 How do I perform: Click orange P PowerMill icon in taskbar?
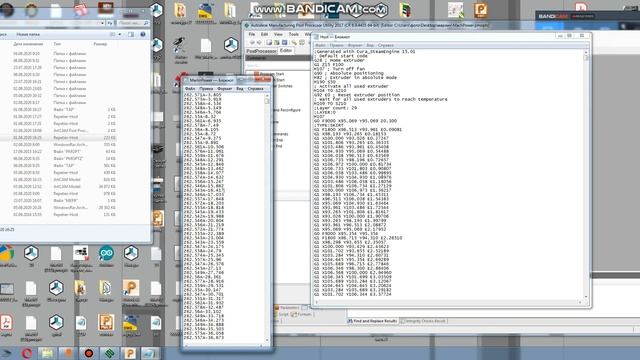pyautogui.click(x=129, y=353)
